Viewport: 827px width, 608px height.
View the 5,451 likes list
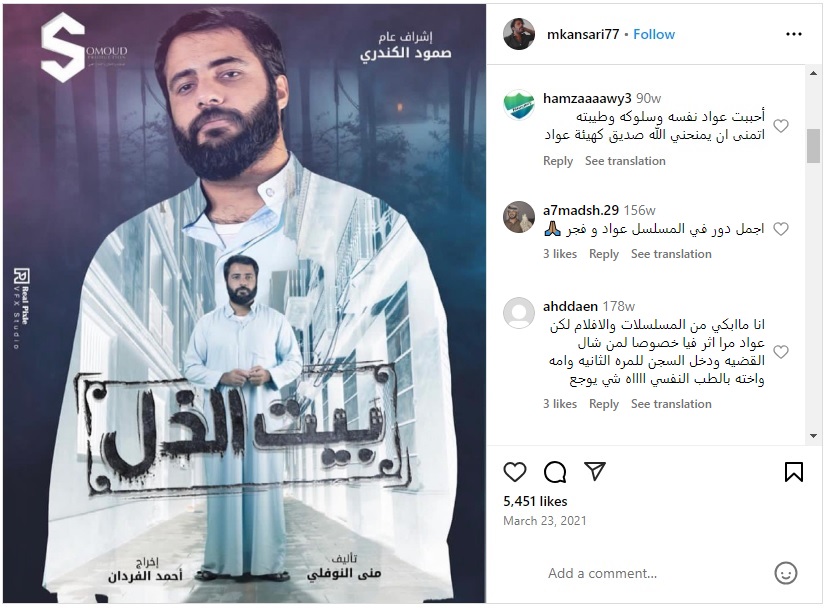coord(535,501)
